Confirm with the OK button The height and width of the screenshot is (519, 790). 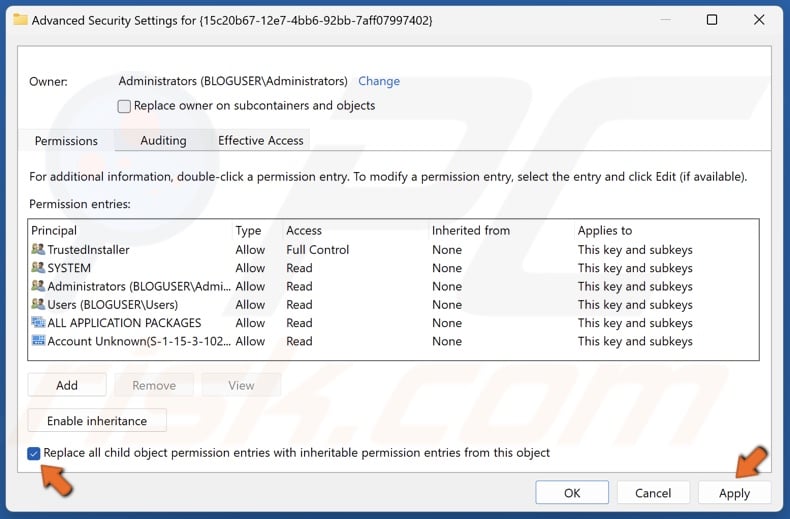[x=572, y=492]
